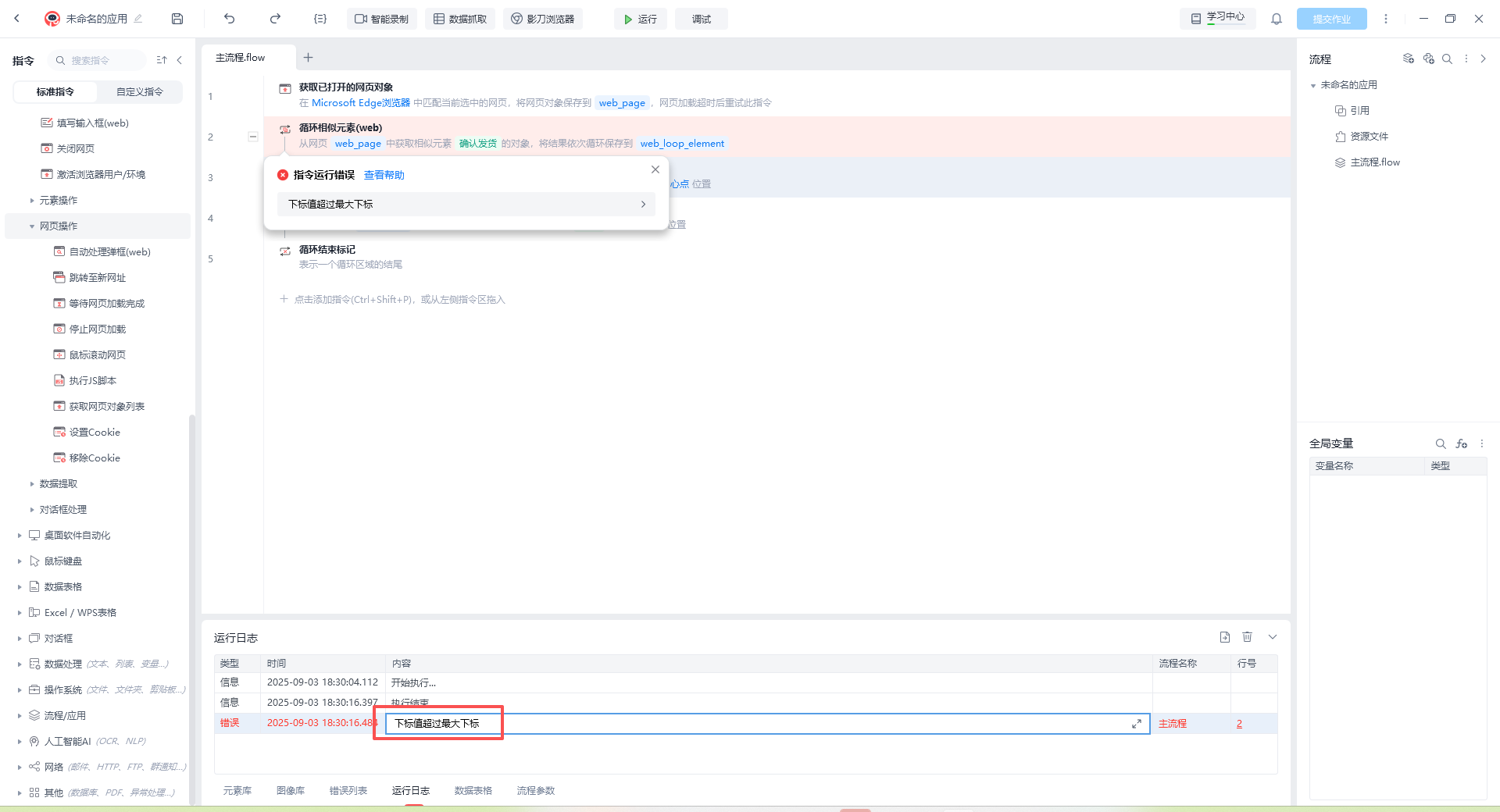
Task: Switch to 错误列表 bottom tab
Action: (348, 791)
